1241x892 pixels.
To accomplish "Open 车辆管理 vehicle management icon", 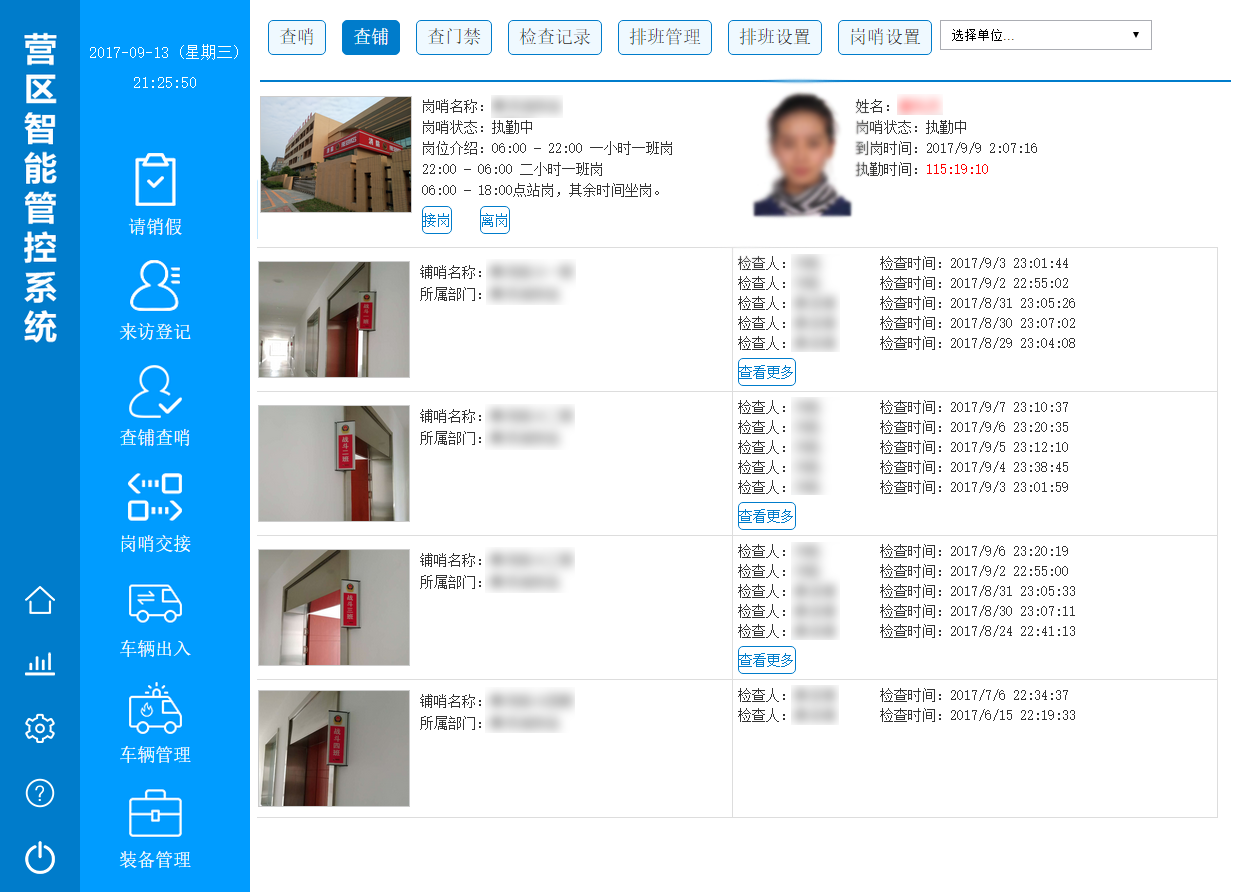I will pyautogui.click(x=155, y=709).
